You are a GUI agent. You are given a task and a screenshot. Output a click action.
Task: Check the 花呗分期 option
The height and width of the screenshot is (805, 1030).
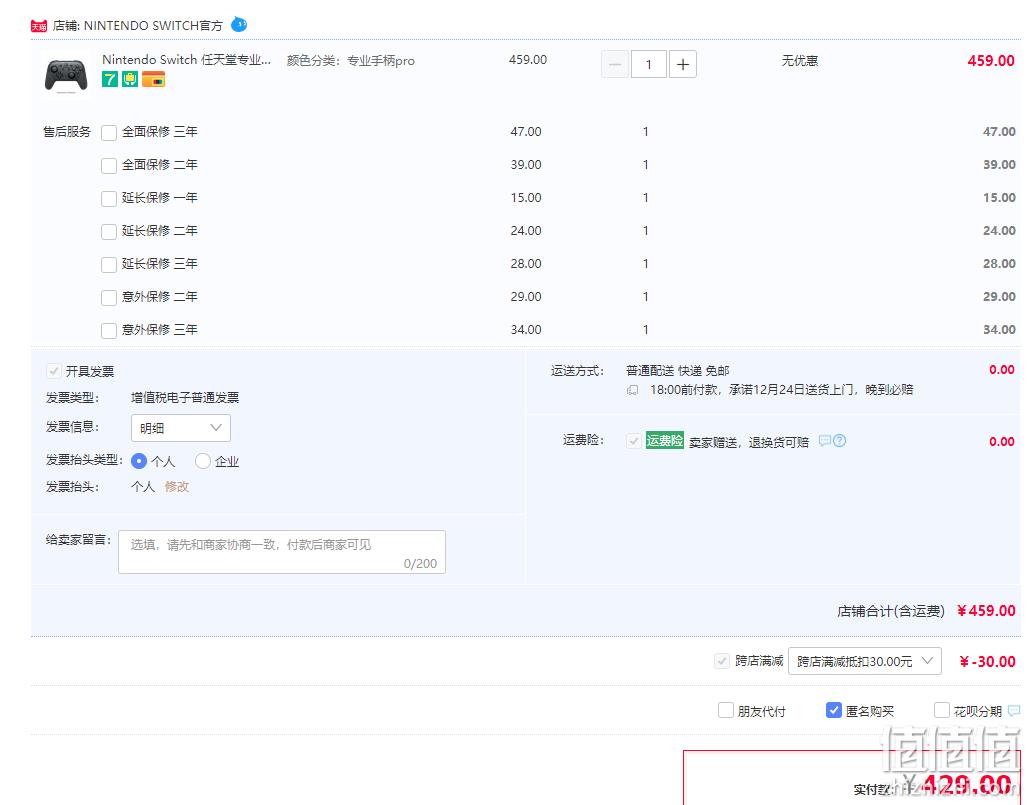(942, 710)
